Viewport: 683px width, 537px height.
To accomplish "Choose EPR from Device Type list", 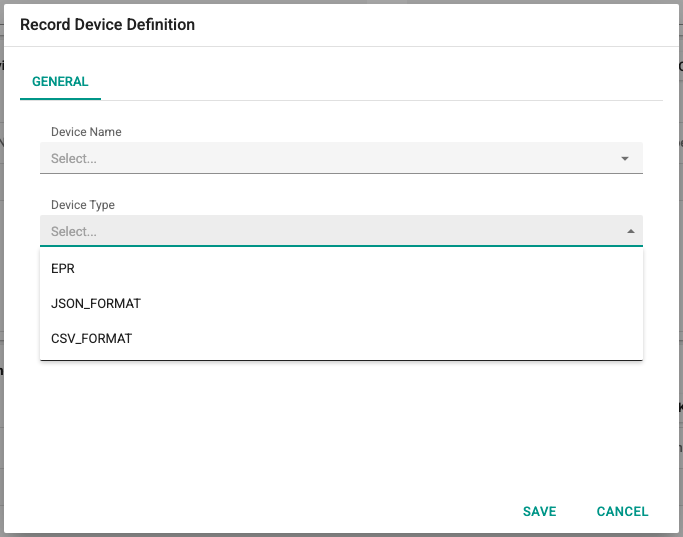I will click(x=341, y=268).
